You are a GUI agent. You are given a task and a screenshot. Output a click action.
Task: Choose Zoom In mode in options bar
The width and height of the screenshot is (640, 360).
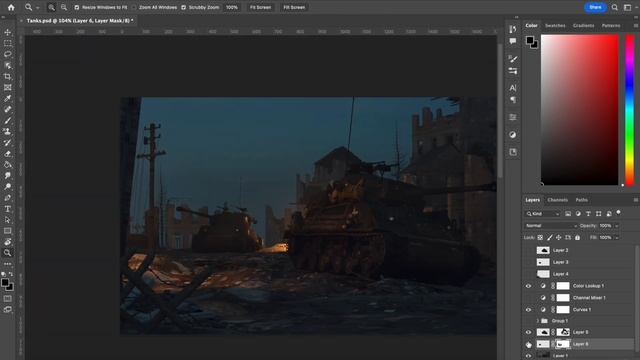pyautogui.click(x=51, y=7)
